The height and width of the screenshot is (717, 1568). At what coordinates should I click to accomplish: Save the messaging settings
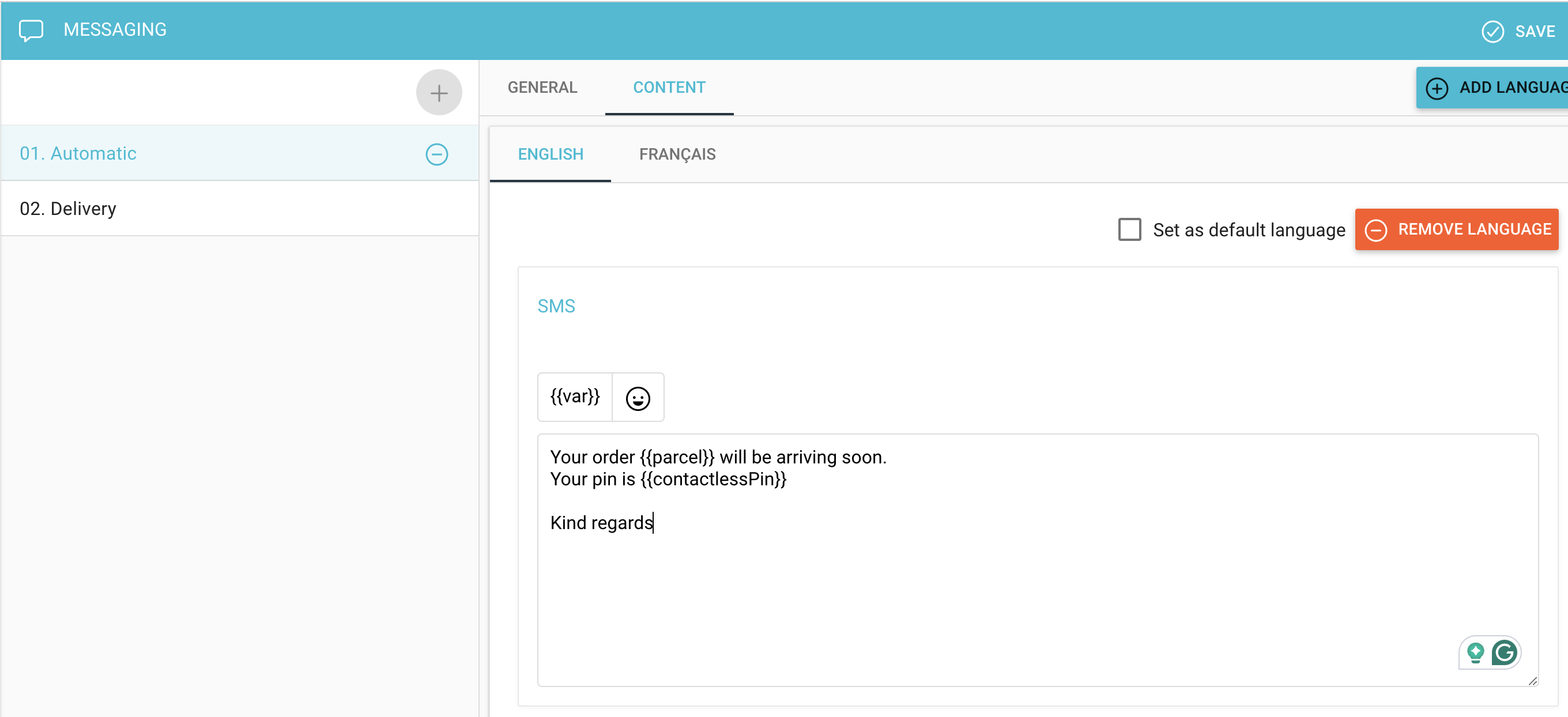pos(1518,31)
